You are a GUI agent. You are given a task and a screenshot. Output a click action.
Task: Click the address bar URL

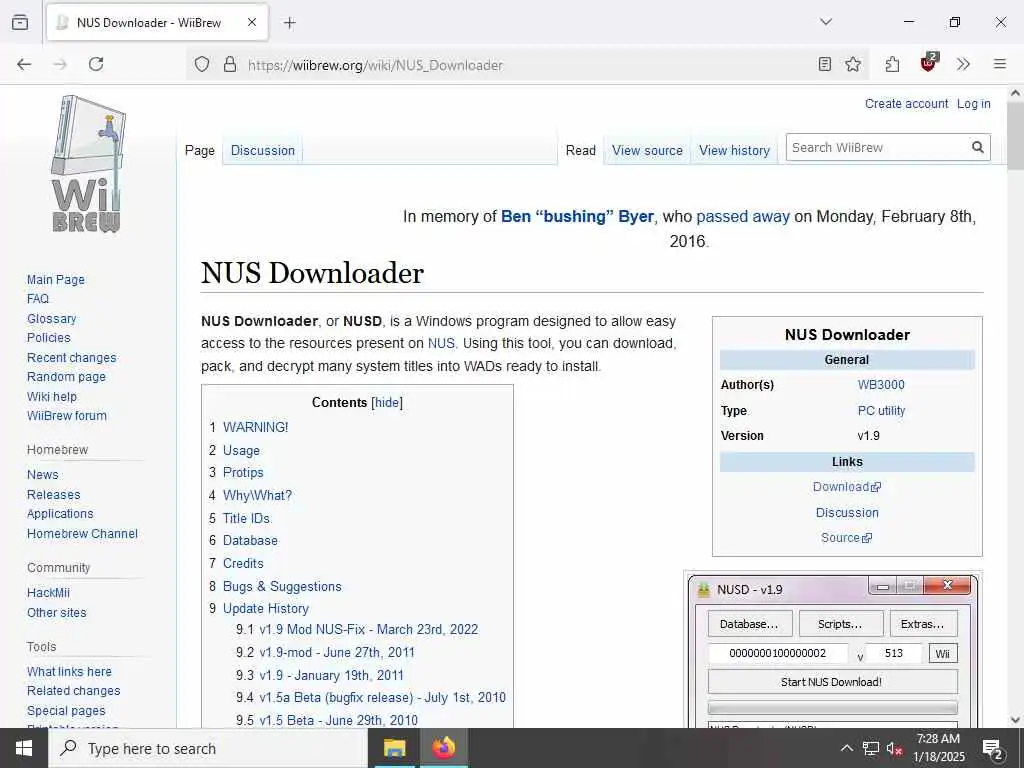[376, 65]
